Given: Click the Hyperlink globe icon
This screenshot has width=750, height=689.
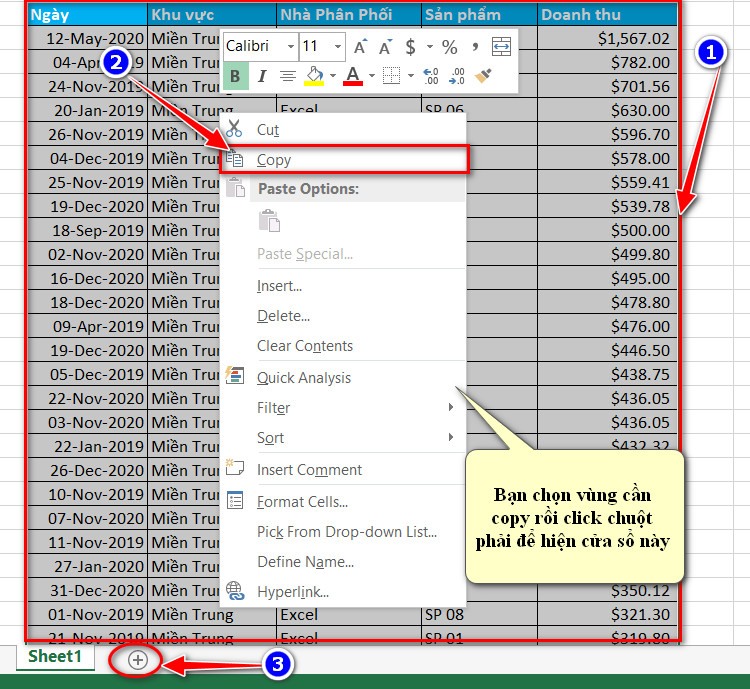Looking at the screenshot, I should [235, 591].
